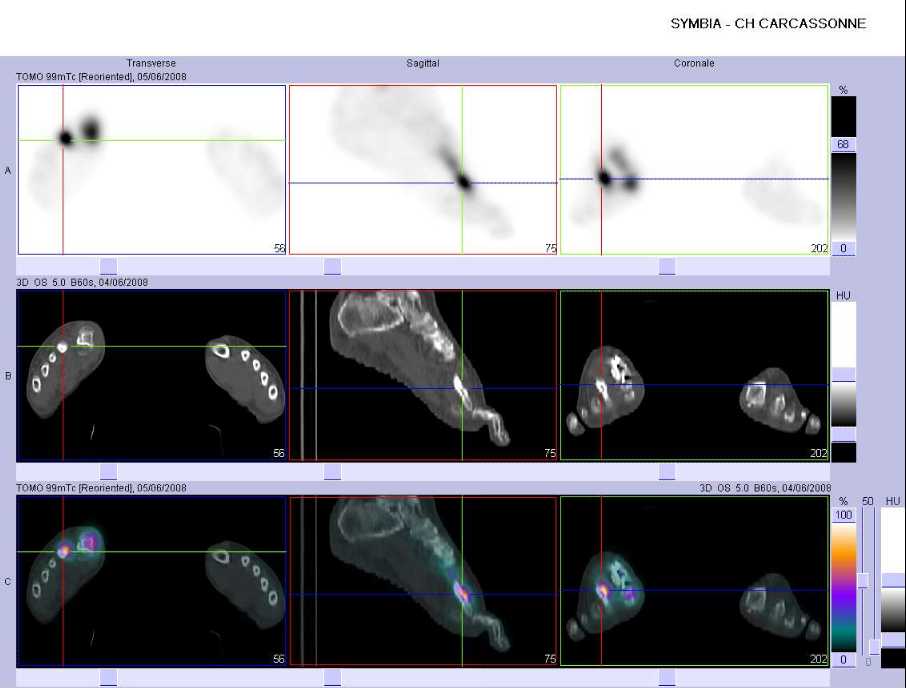This screenshot has width=906, height=688.
Task: Move the row A sagittal slice slider thumb
Action: click(x=332, y=266)
